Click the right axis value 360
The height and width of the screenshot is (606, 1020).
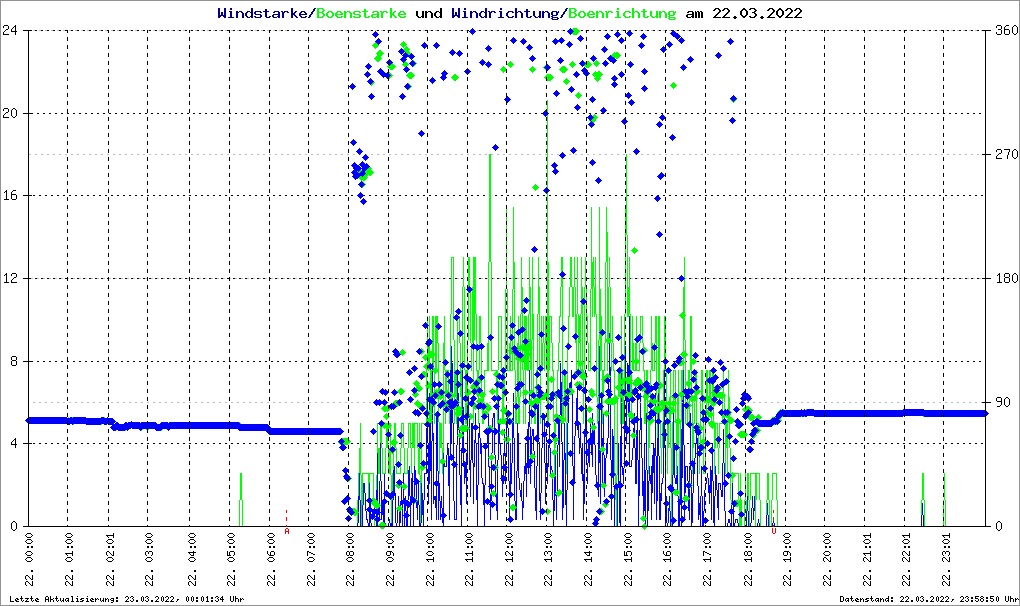[1007, 30]
